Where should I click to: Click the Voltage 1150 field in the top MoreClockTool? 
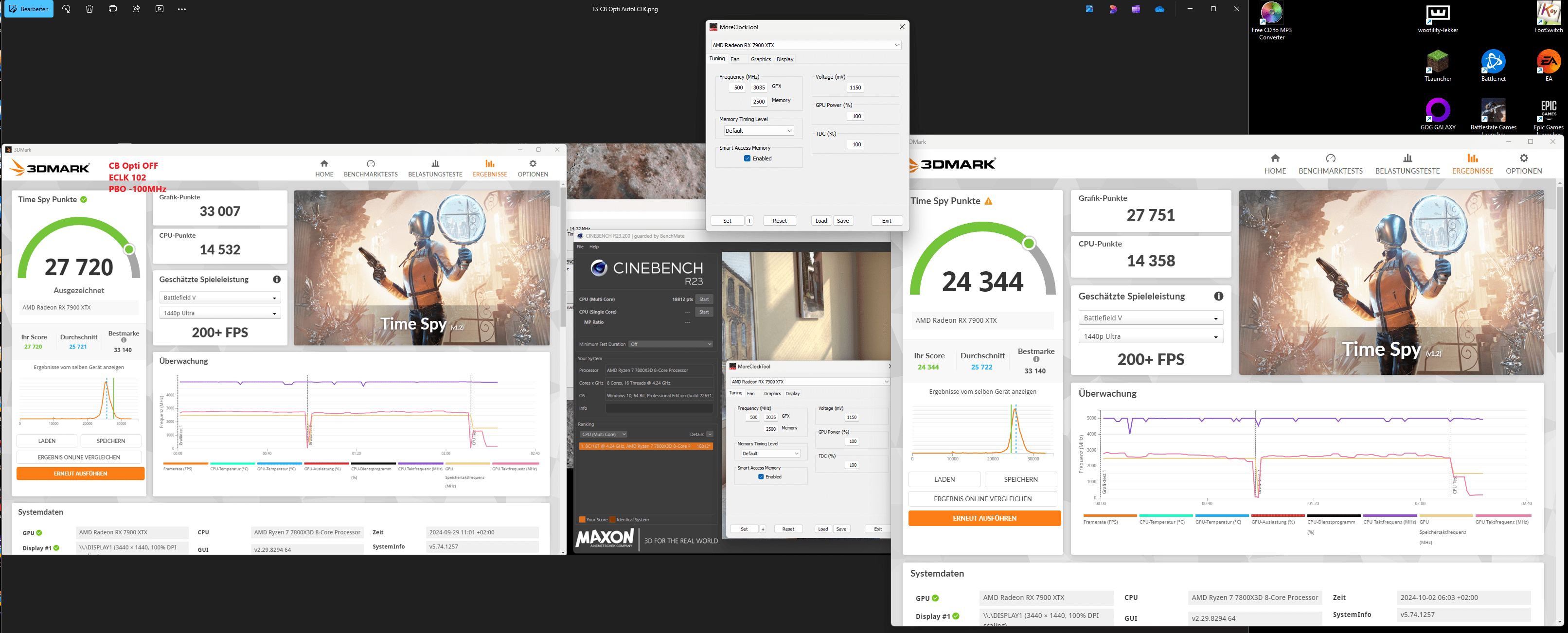click(855, 88)
